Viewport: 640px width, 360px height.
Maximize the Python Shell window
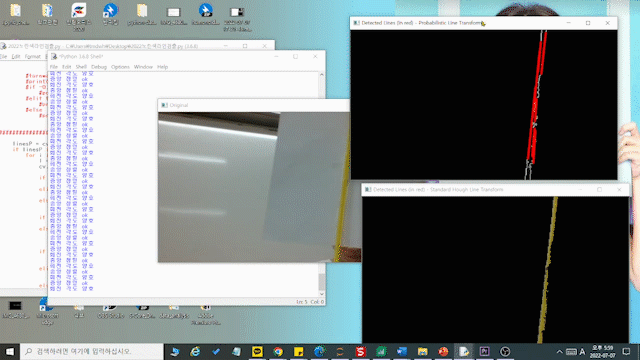point(296,57)
